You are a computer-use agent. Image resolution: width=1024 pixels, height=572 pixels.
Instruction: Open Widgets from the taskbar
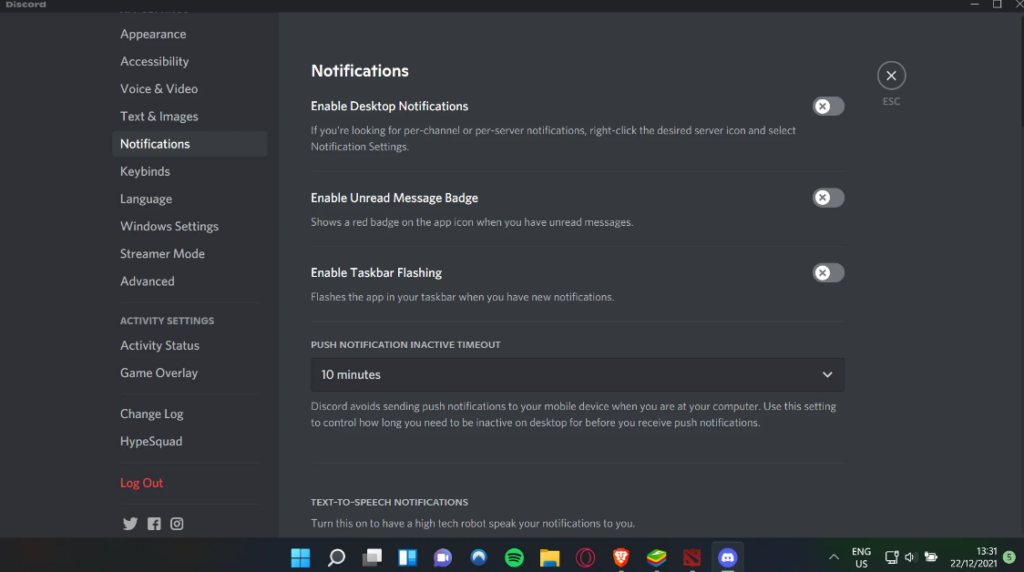point(408,558)
